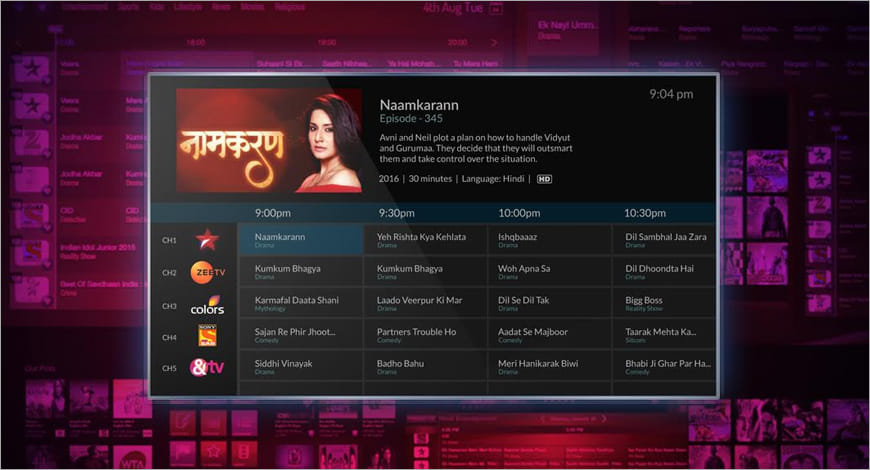Select the Sony SAB channel logo
870x470 pixels.
(x=207, y=336)
